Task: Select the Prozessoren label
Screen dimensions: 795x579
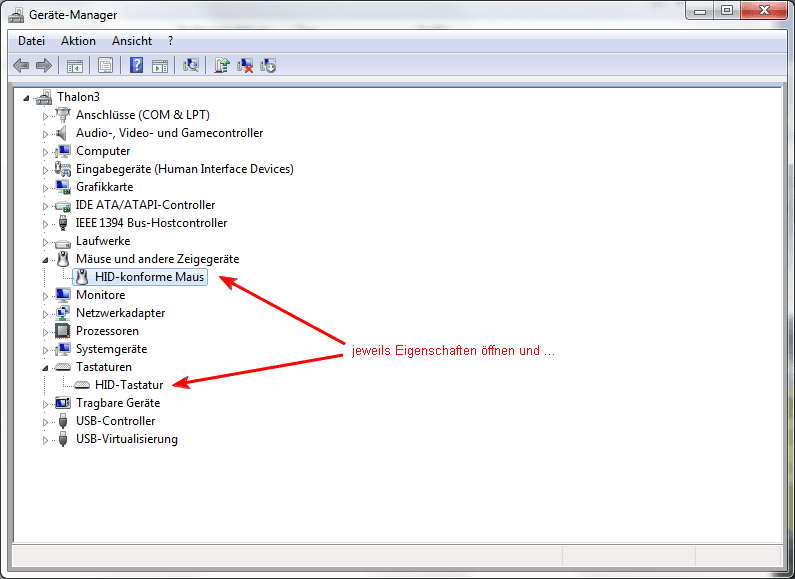Action: 107,331
